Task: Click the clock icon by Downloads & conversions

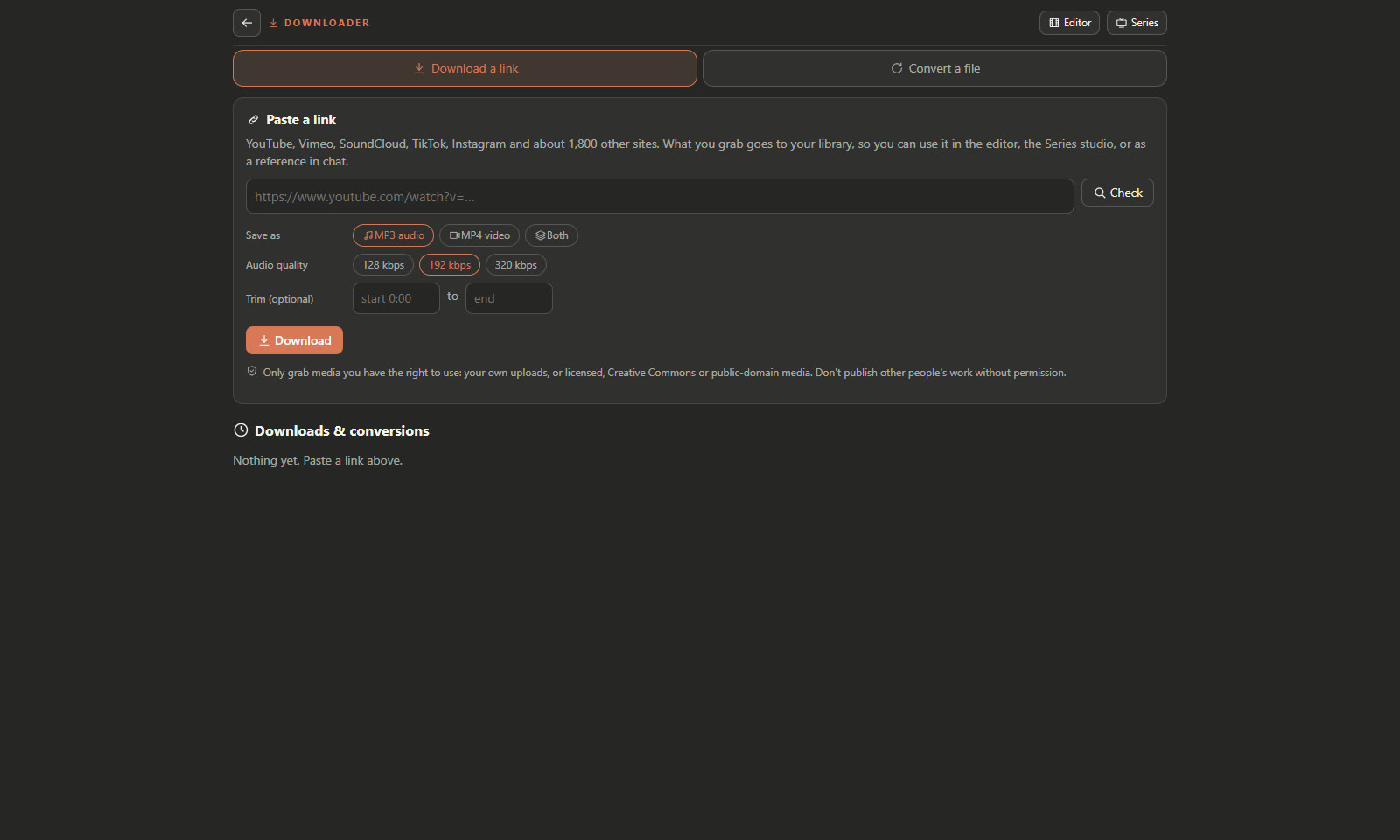Action: [x=241, y=430]
